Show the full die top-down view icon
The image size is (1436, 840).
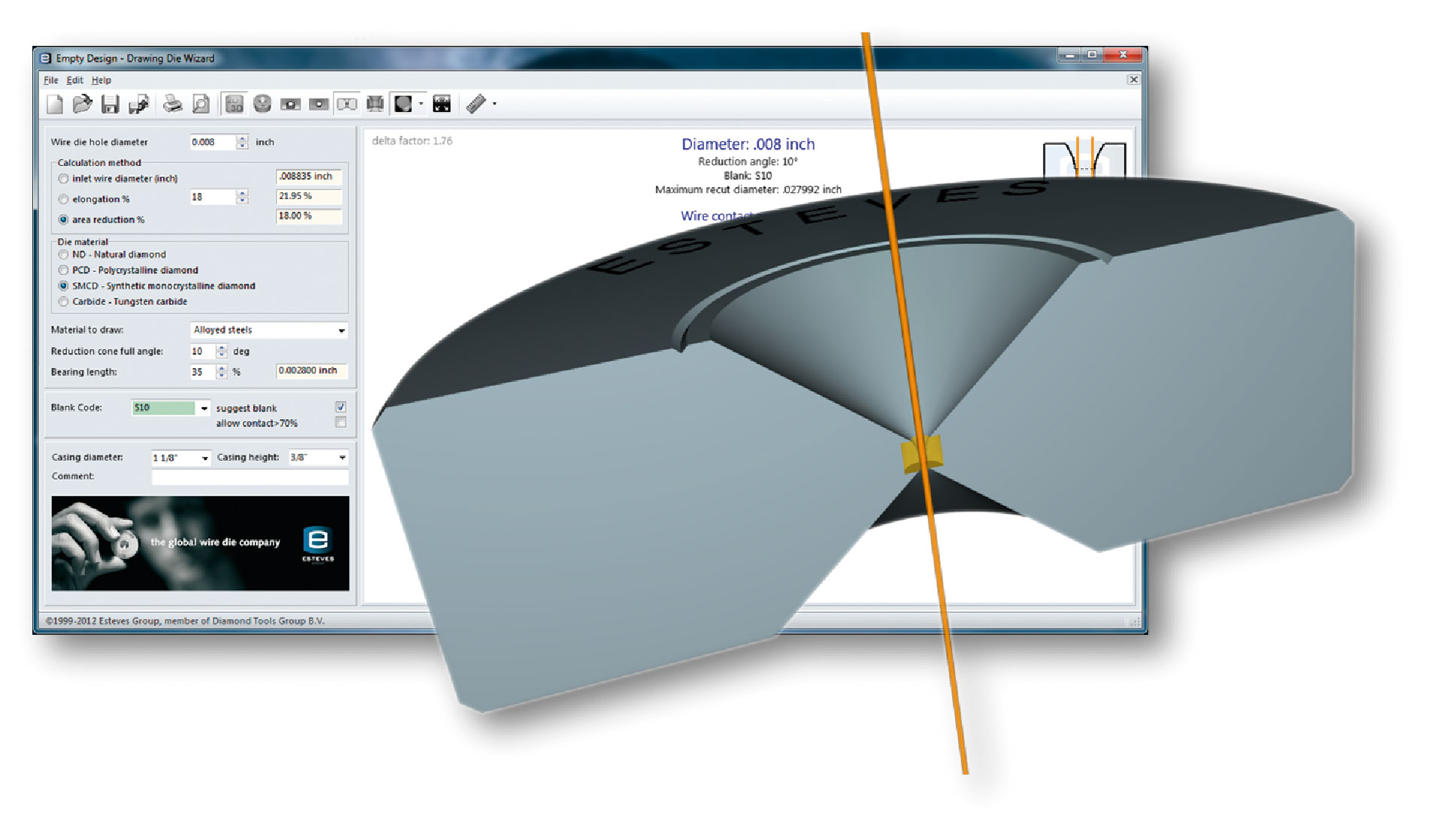pyautogui.click(x=262, y=104)
